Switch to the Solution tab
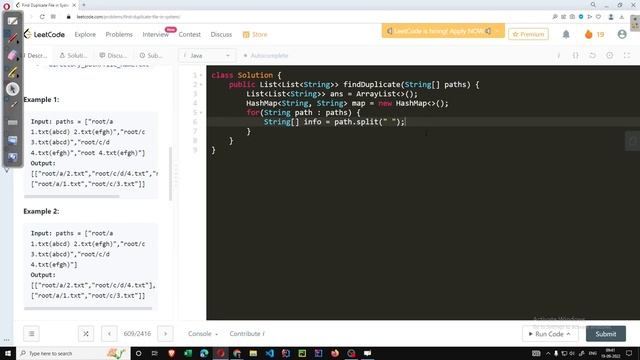640x360 pixels. (73, 56)
